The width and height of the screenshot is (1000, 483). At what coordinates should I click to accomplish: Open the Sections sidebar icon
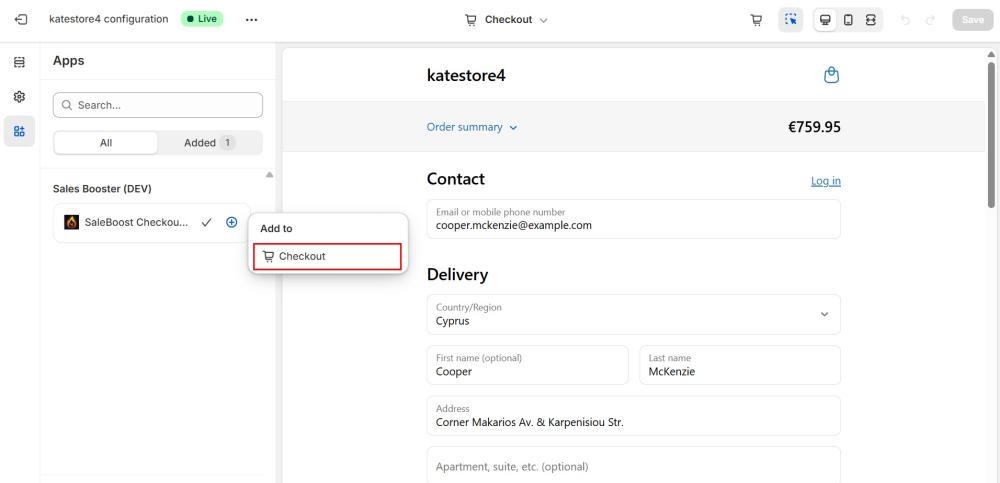(x=19, y=62)
